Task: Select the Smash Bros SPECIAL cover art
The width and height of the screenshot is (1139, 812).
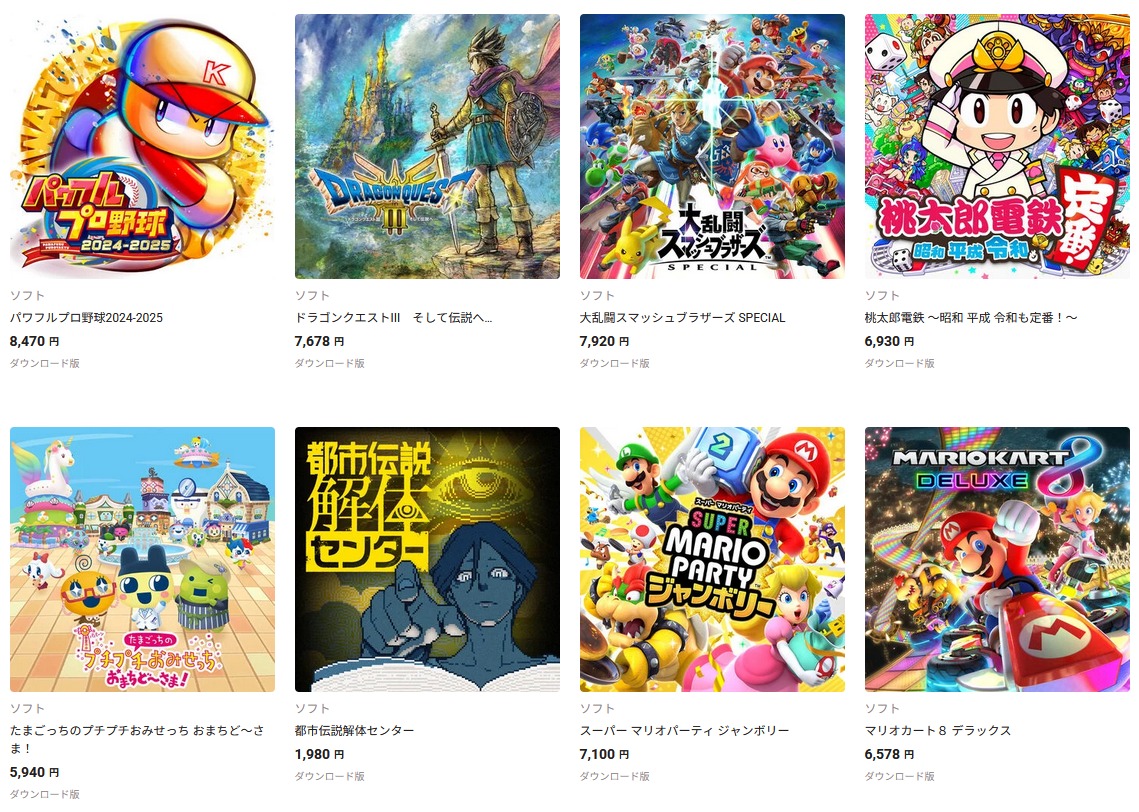Action: 712,146
